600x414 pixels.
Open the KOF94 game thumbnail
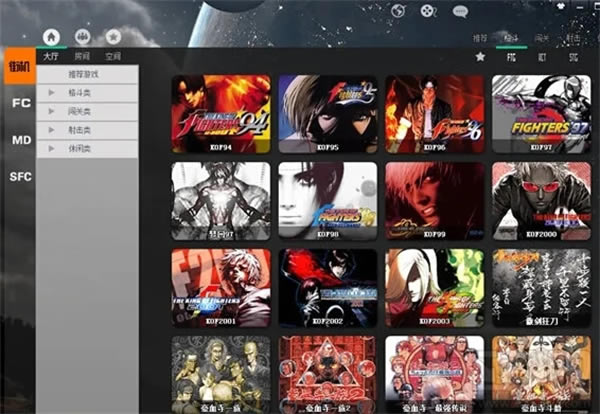(x=221, y=114)
